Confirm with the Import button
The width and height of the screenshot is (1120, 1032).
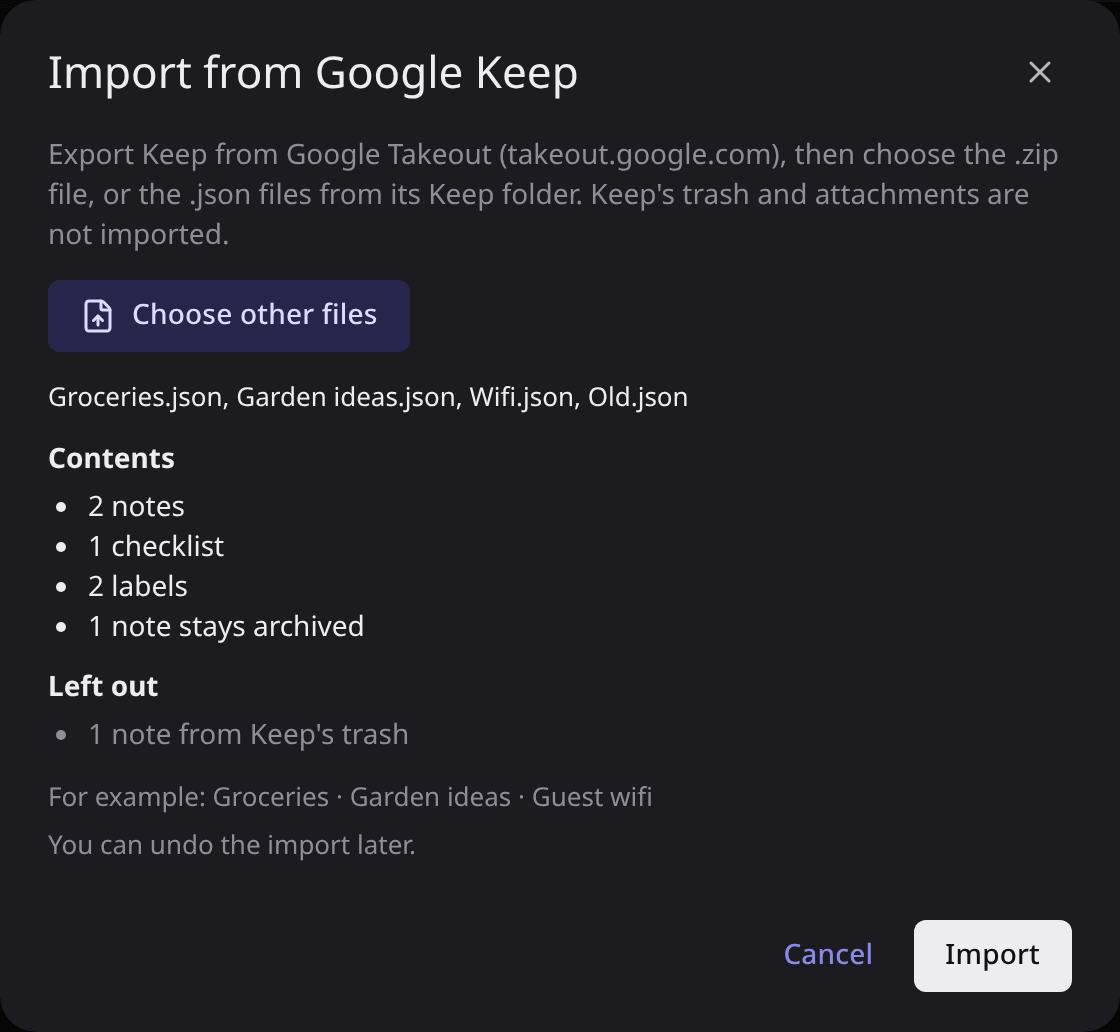pyautogui.click(x=992, y=956)
